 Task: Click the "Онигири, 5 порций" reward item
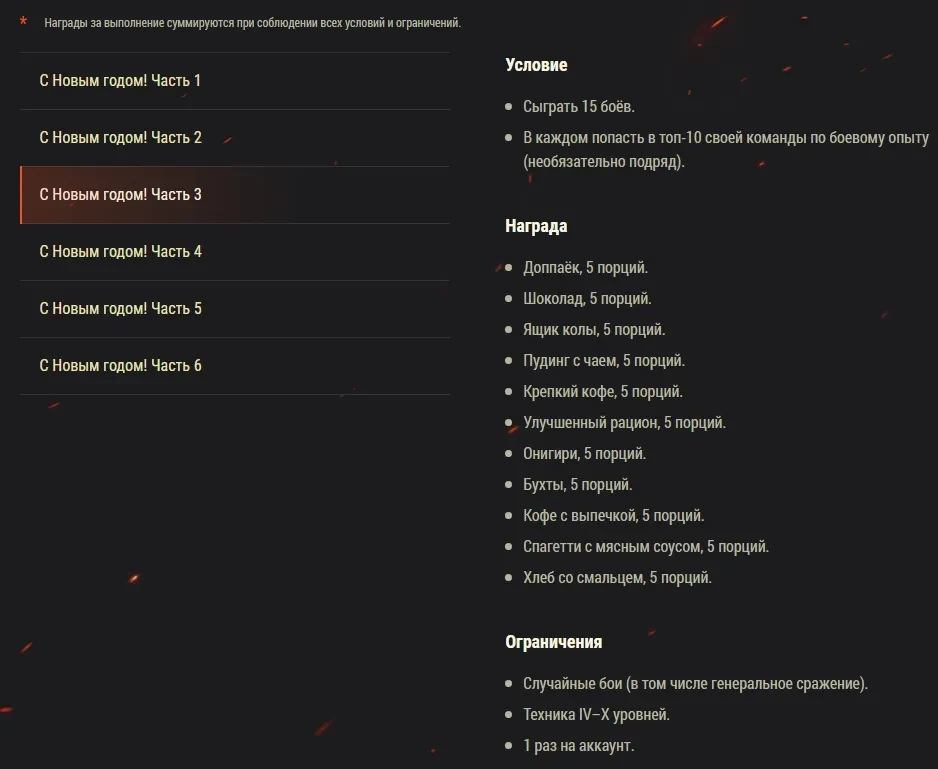(x=584, y=454)
